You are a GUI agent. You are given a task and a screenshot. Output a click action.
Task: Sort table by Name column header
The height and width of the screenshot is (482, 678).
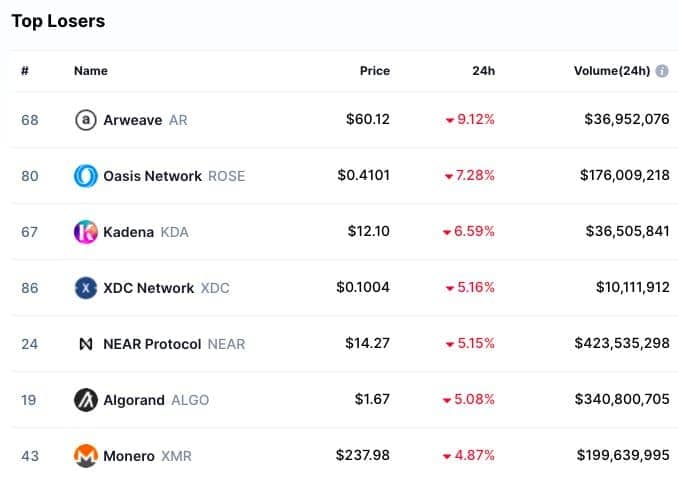tap(91, 71)
